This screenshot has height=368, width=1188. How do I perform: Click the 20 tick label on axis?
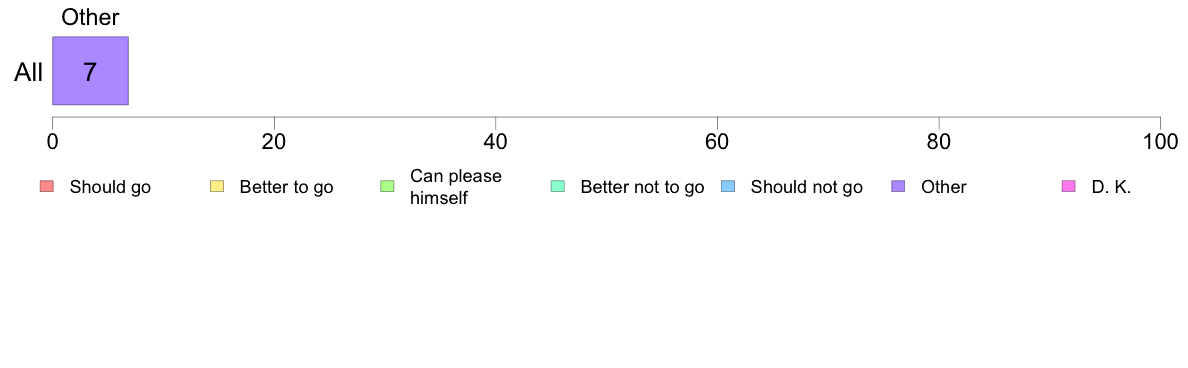274,142
